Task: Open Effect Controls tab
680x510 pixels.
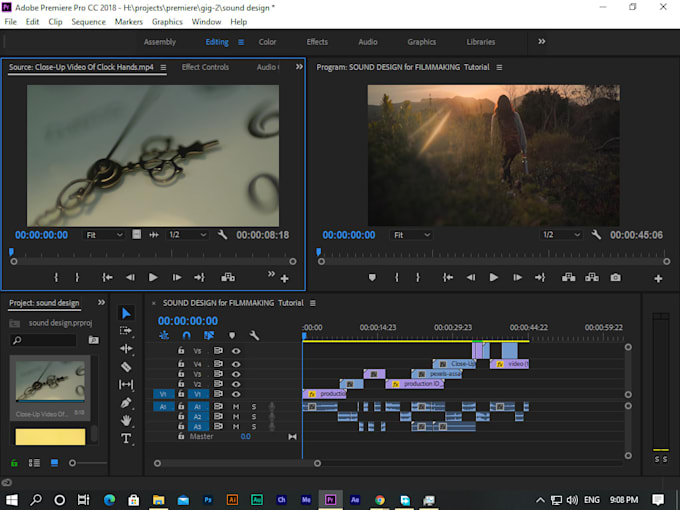Action: [x=205, y=67]
